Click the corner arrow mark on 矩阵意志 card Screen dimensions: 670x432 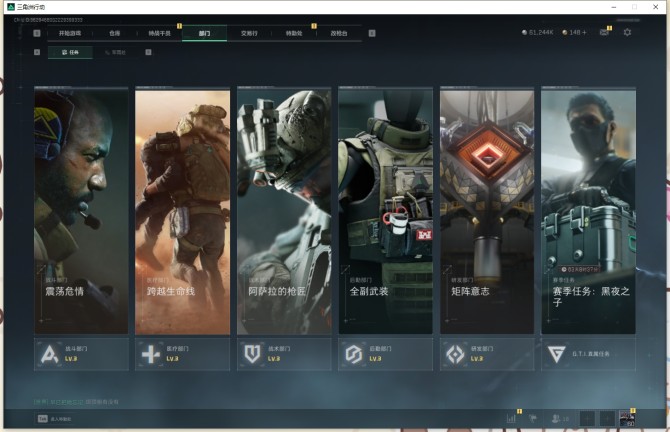pos(447,270)
